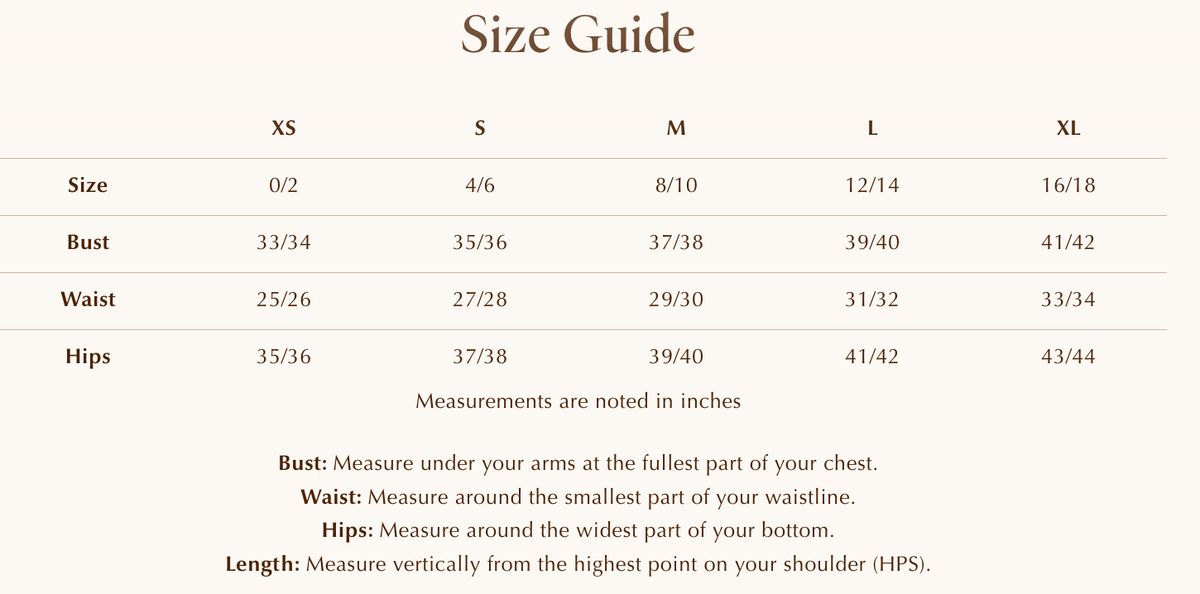
Task: Click the bold Length: instruction label
Action: pos(263,564)
